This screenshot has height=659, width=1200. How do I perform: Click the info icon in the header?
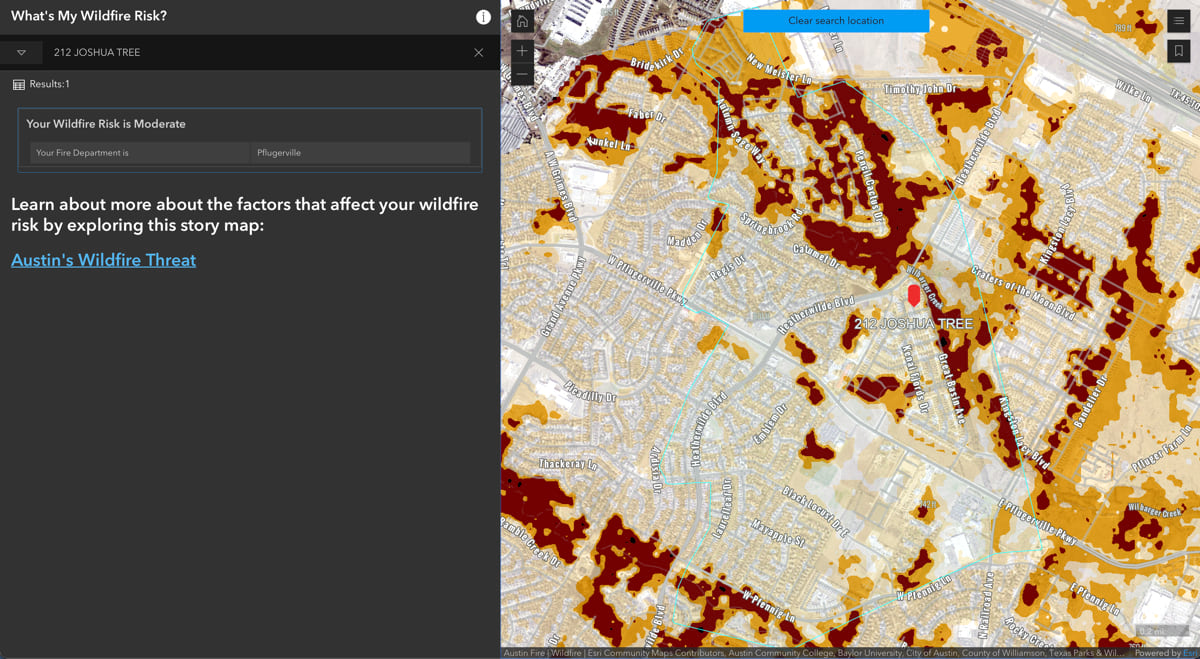pos(483,16)
